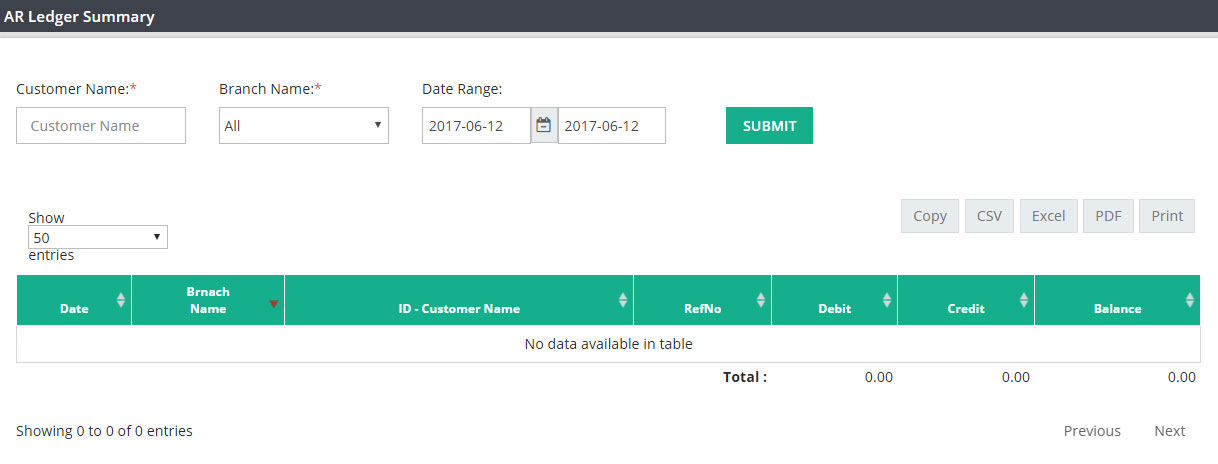This screenshot has height=464, width=1218.
Task: Sort table by Debit column
Action: [x=834, y=300]
